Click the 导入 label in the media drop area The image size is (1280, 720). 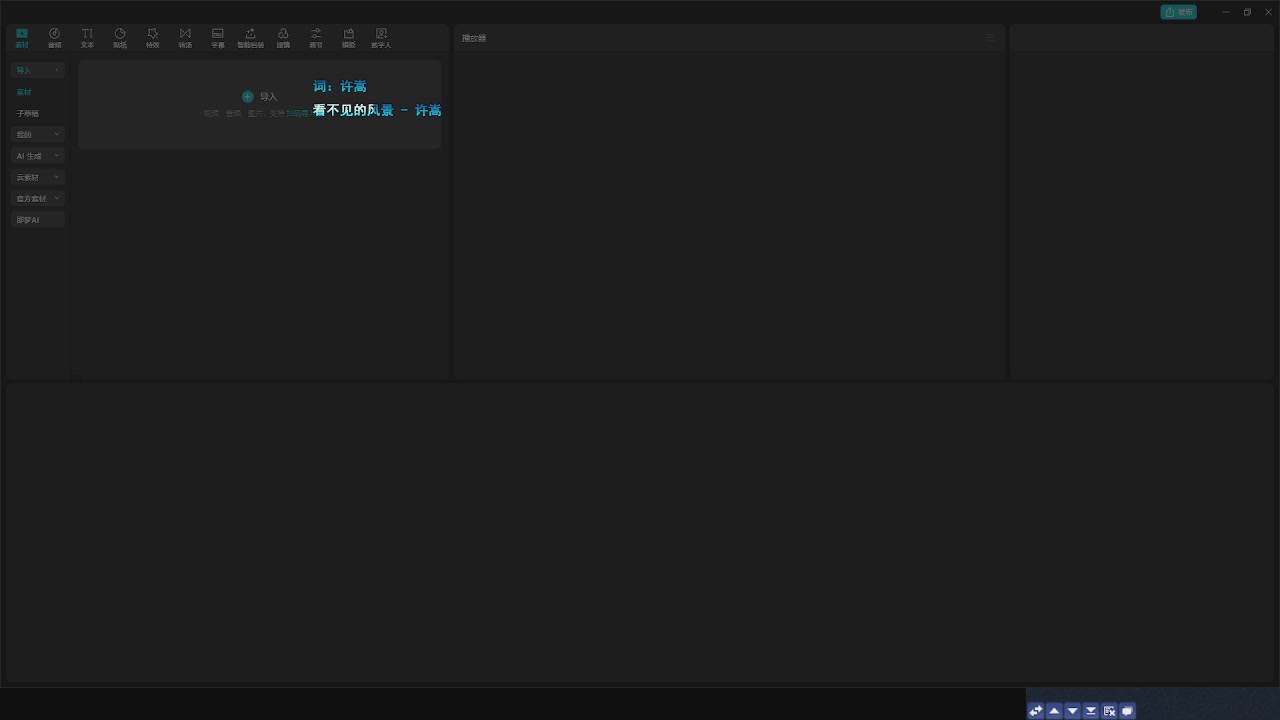click(x=268, y=97)
